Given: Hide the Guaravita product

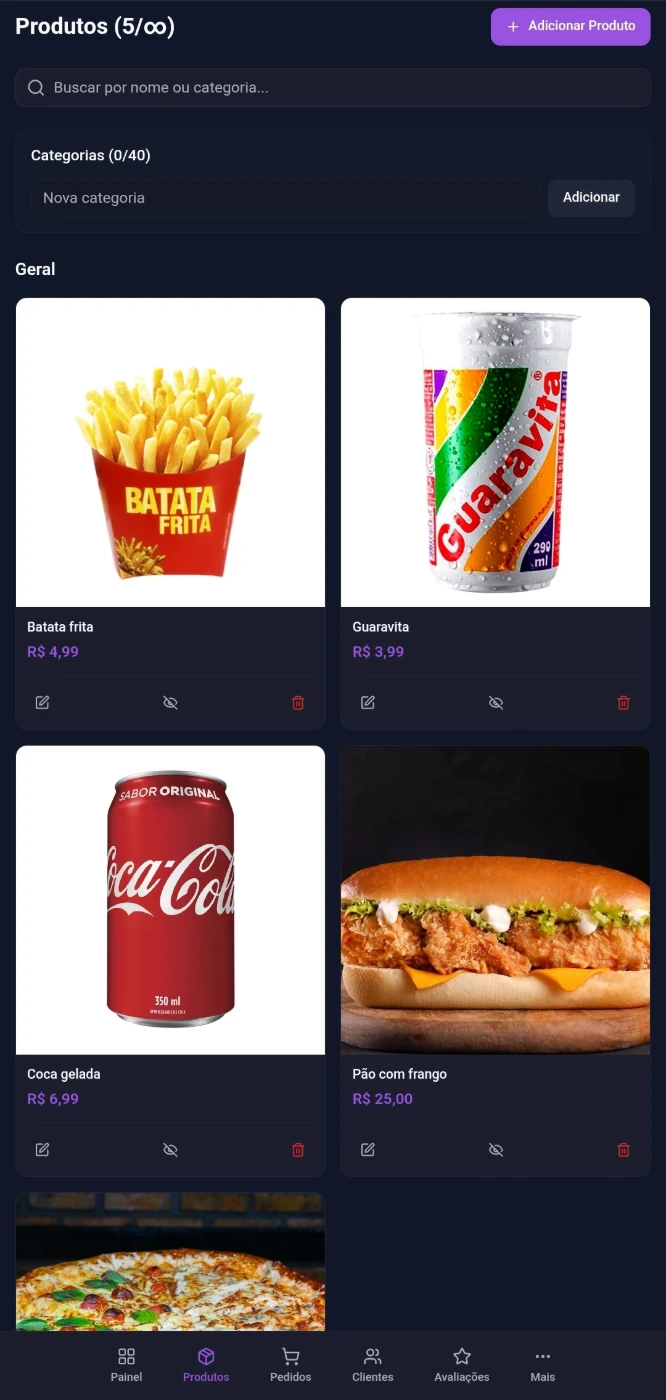Looking at the screenshot, I should coord(496,703).
